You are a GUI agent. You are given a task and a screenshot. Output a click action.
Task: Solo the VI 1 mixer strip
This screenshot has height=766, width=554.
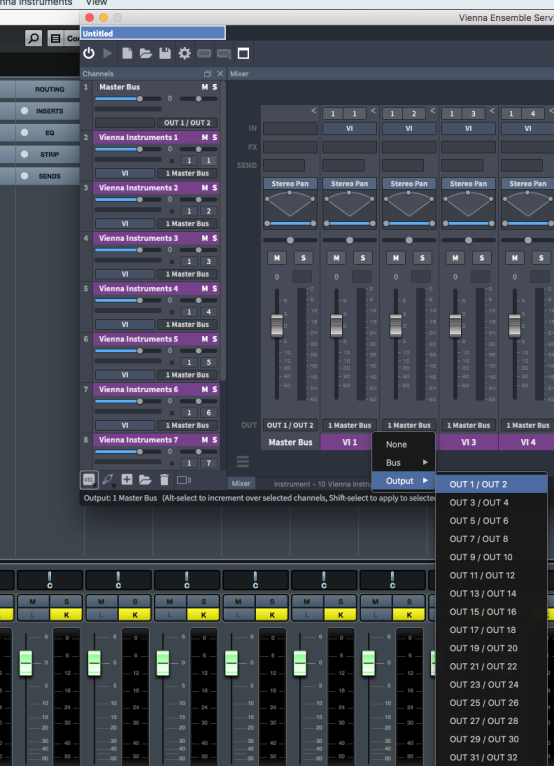click(362, 258)
